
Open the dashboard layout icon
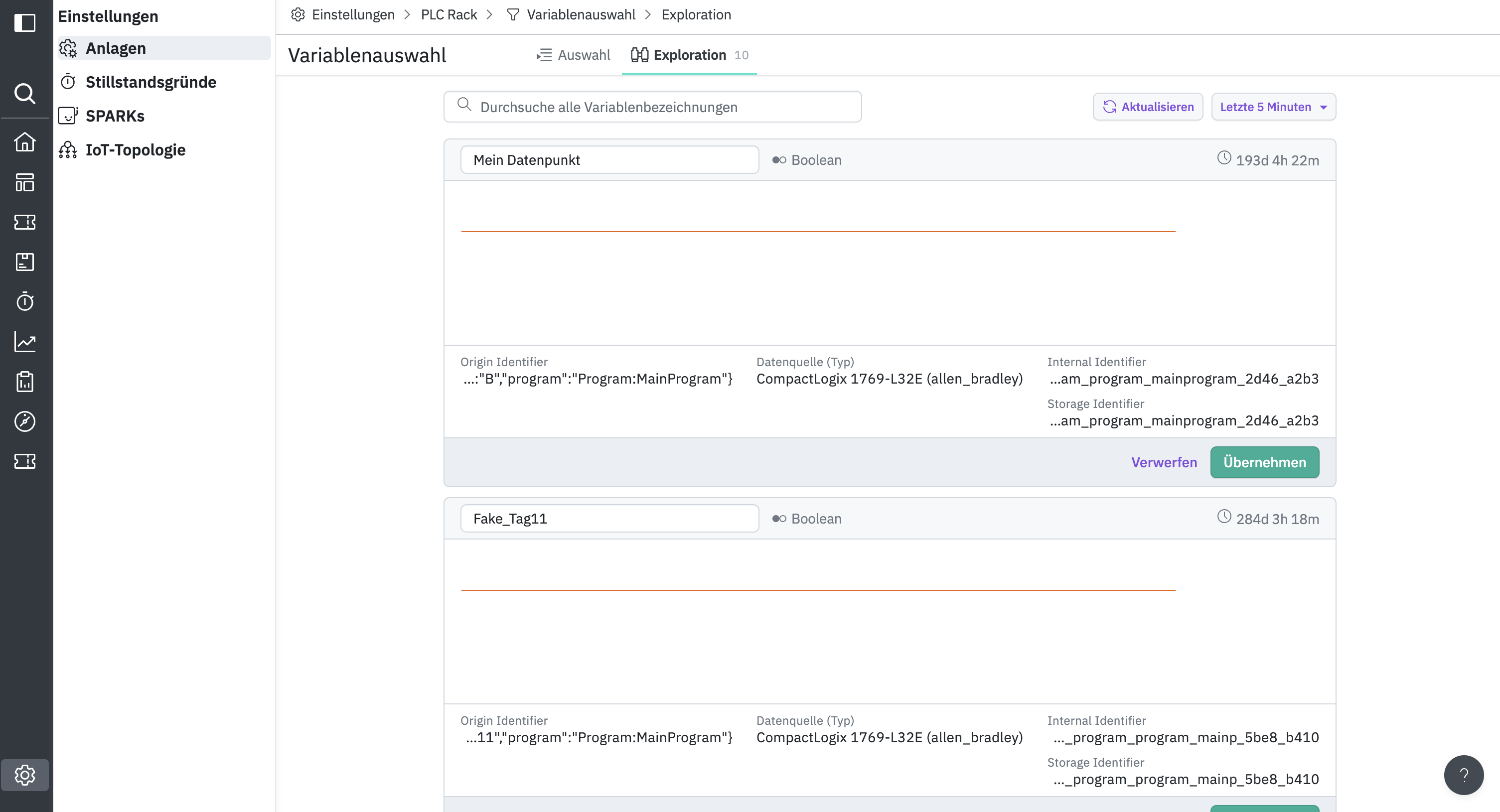(x=24, y=182)
